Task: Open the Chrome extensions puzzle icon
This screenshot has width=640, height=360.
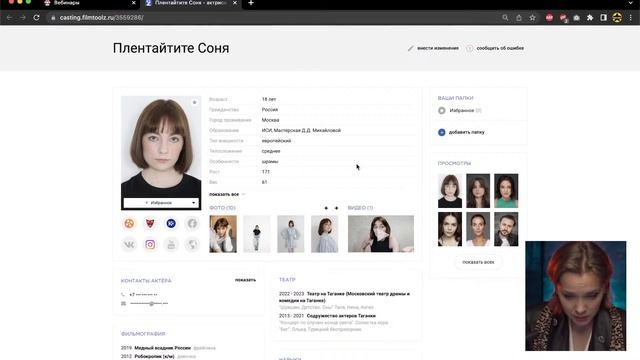Action: coord(590,18)
